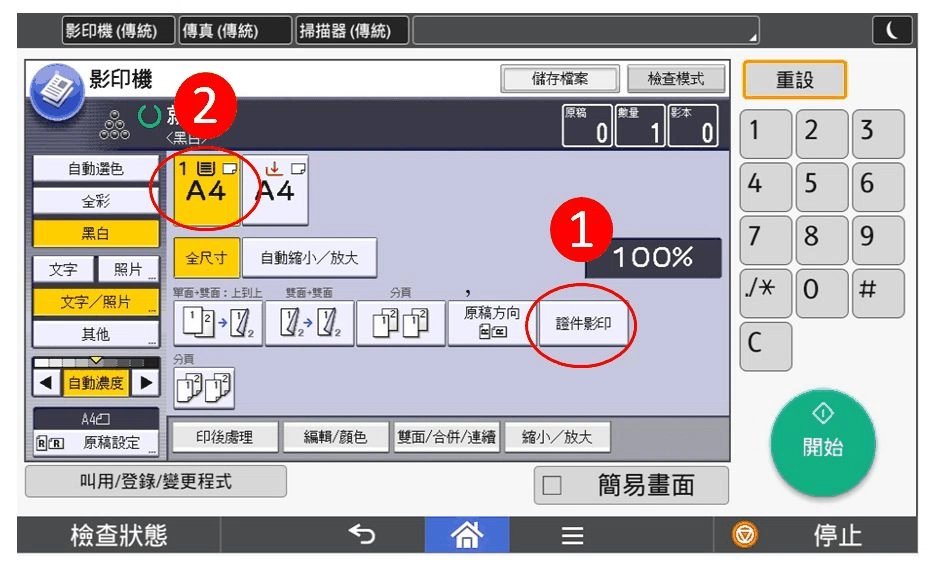936x566 pixels.
Task: Tap the # keypad key
Action: [878, 292]
